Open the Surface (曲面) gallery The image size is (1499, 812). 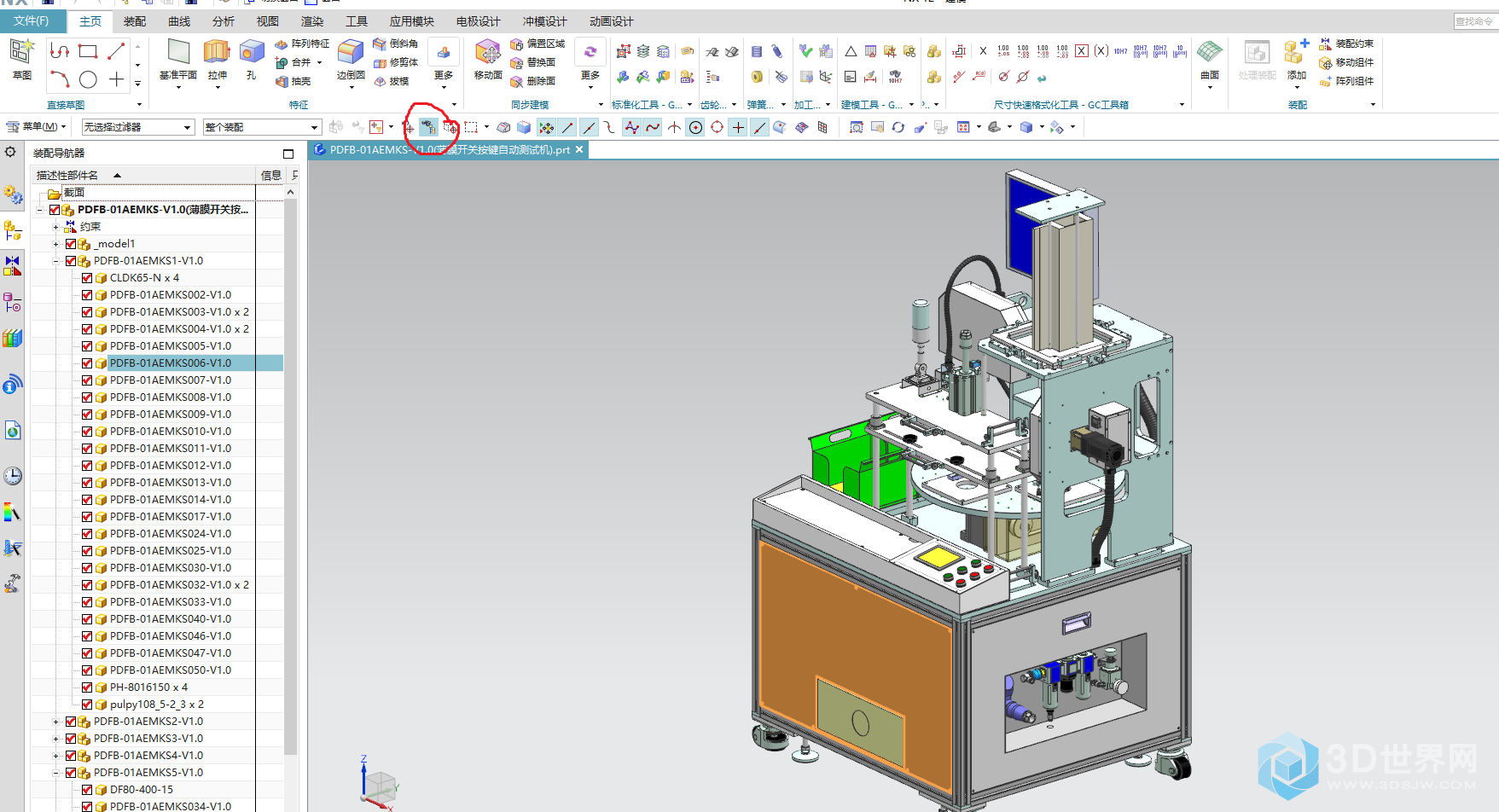pyautogui.click(x=1210, y=61)
